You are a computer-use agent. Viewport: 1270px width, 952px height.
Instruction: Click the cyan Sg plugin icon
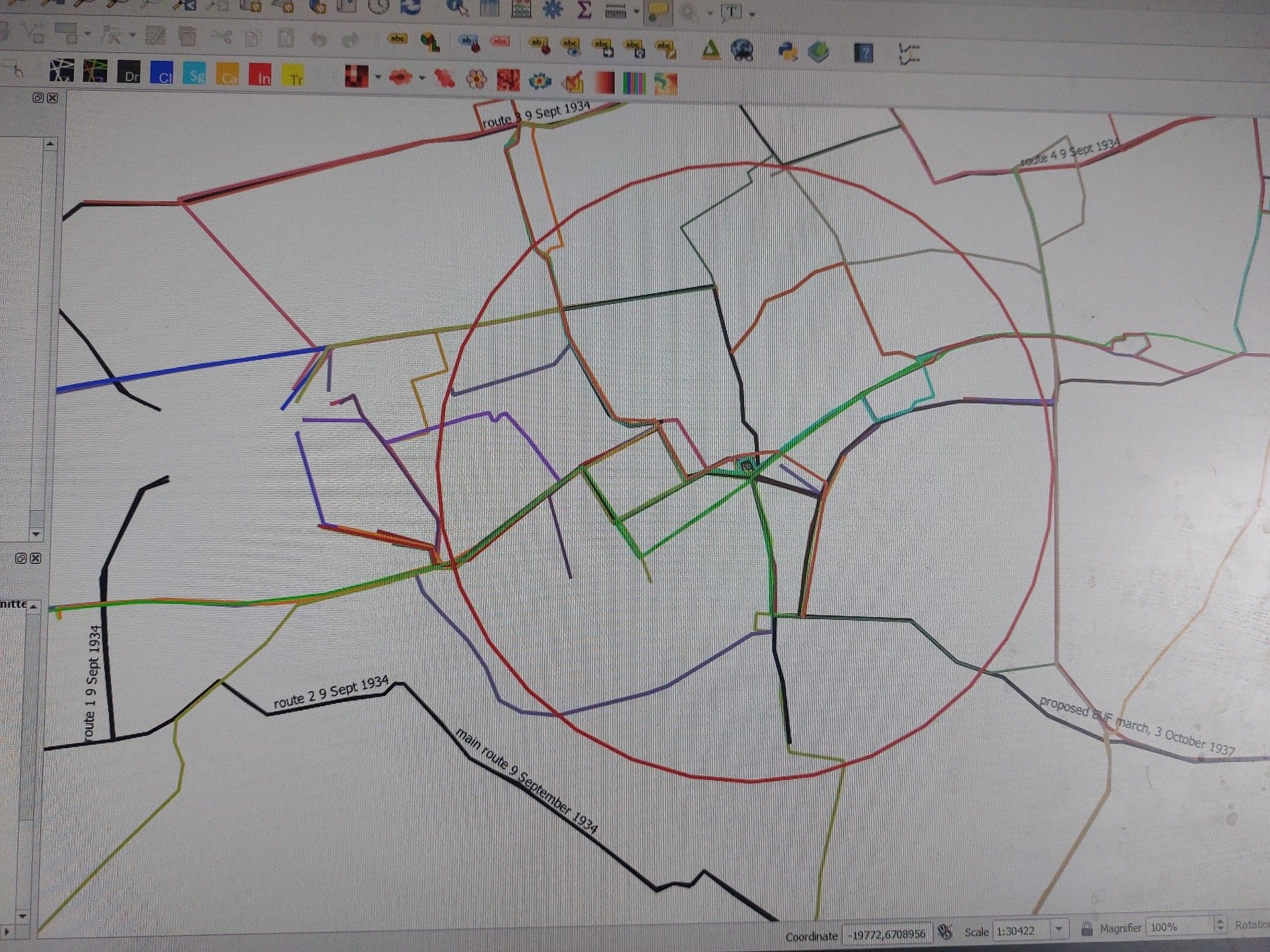coord(195,74)
